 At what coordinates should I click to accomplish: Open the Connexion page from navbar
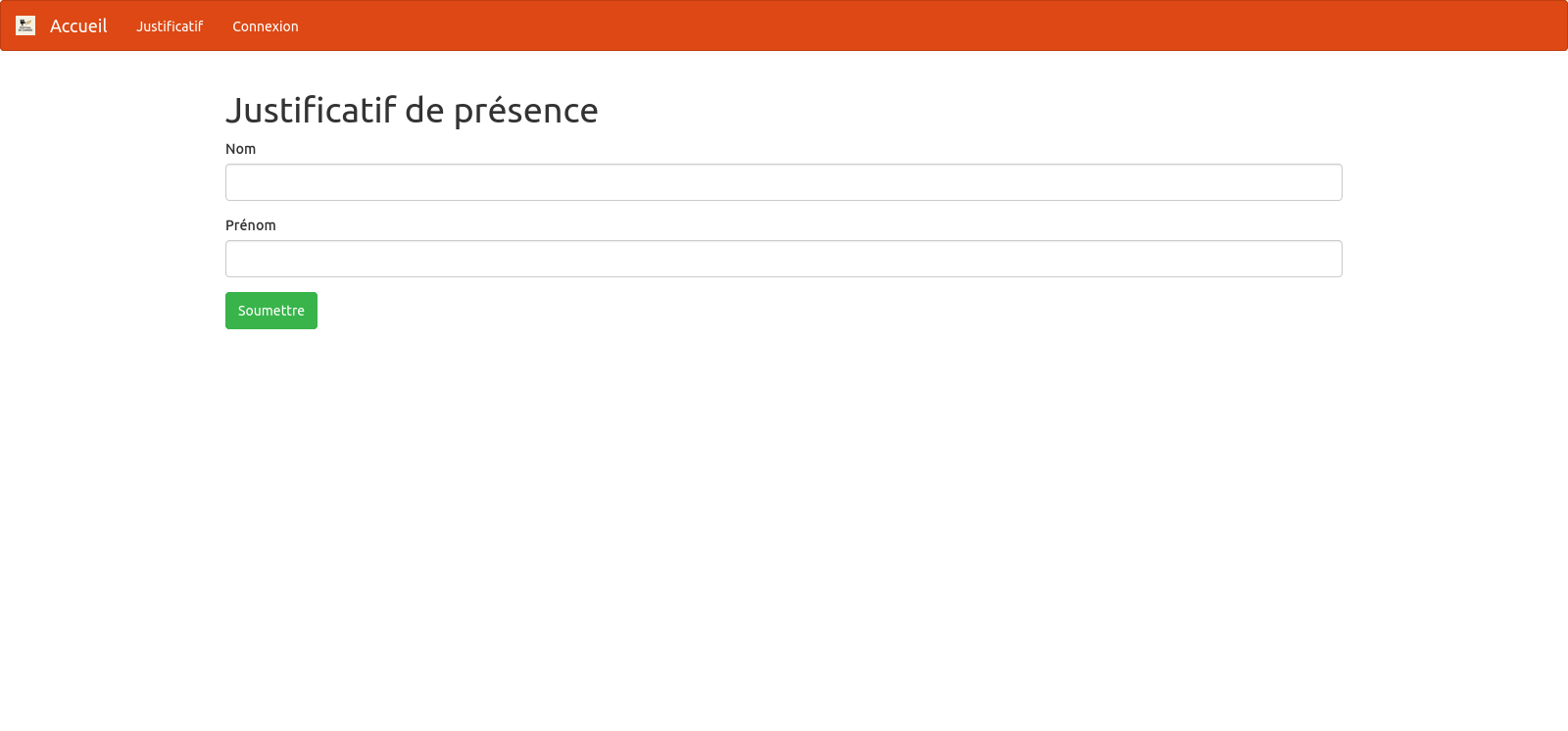click(x=265, y=26)
